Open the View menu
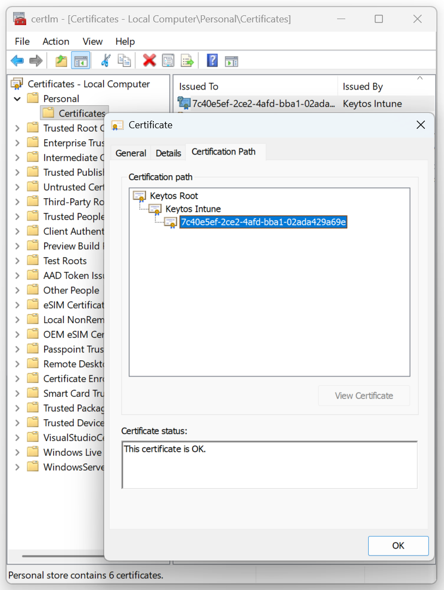Viewport: 444px width, 590px height. pyautogui.click(x=93, y=41)
